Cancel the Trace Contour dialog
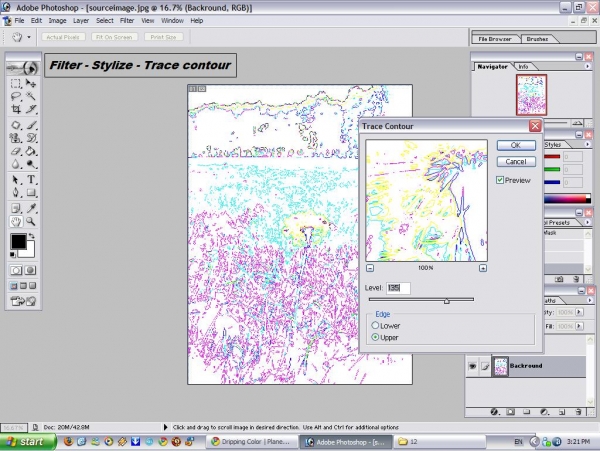Viewport: 600px width, 451px height. pos(516,161)
